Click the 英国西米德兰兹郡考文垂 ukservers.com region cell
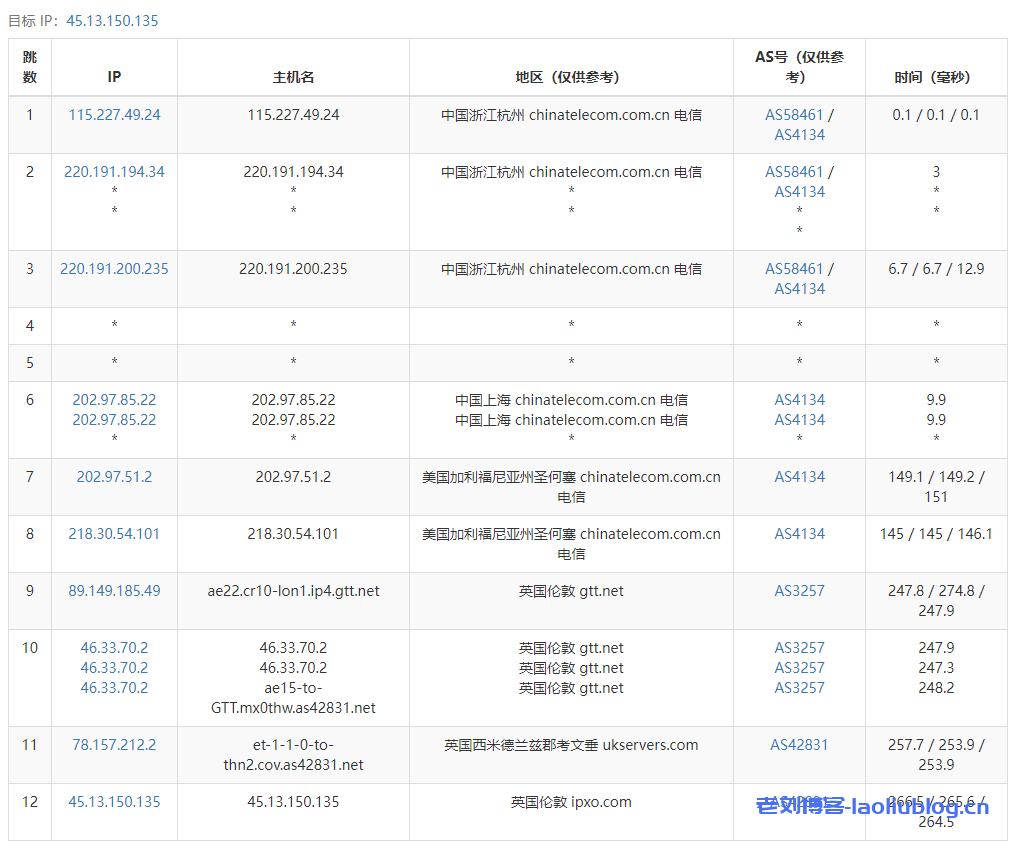The image size is (1015, 844). pos(570,745)
